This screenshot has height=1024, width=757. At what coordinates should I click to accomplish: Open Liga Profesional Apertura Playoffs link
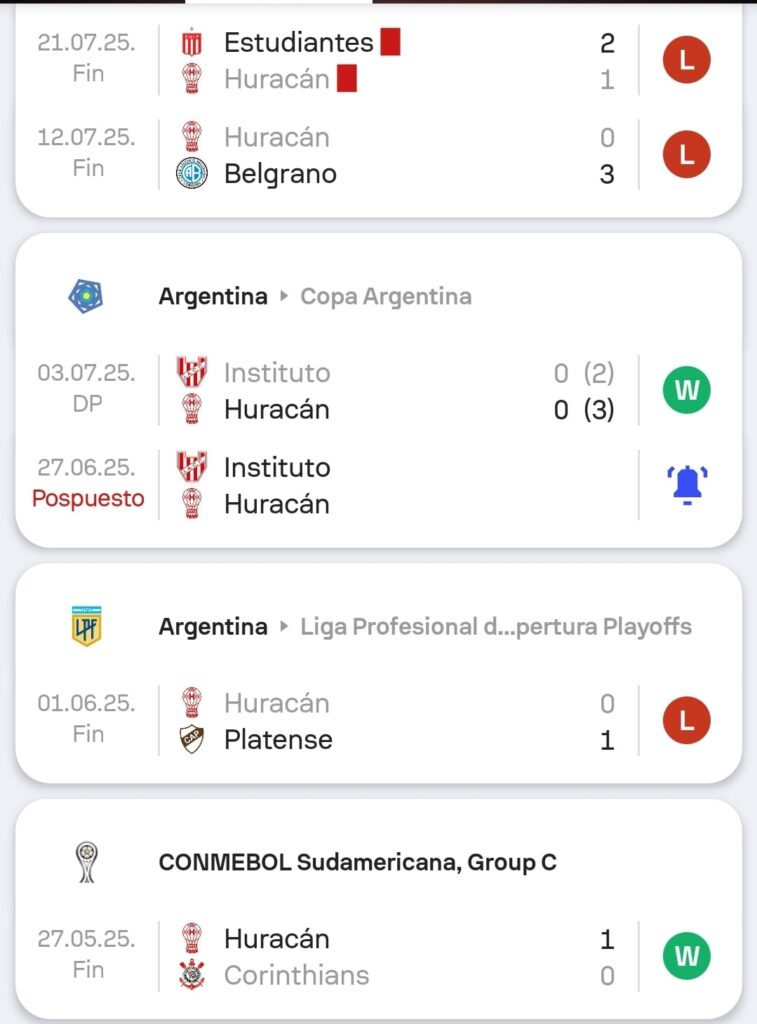[496, 627]
